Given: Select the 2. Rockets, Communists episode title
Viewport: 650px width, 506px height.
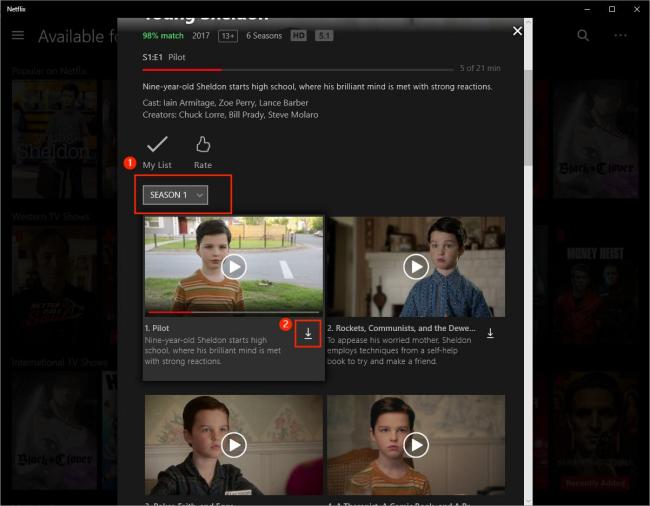Looking at the screenshot, I should [401, 328].
